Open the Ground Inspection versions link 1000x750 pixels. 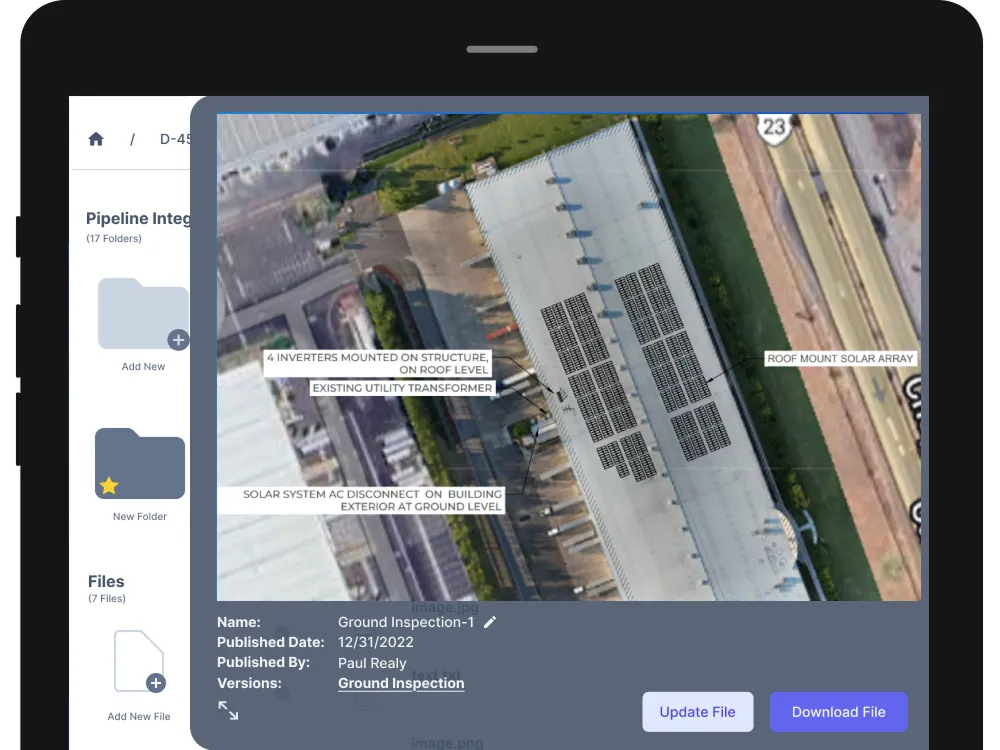(401, 683)
